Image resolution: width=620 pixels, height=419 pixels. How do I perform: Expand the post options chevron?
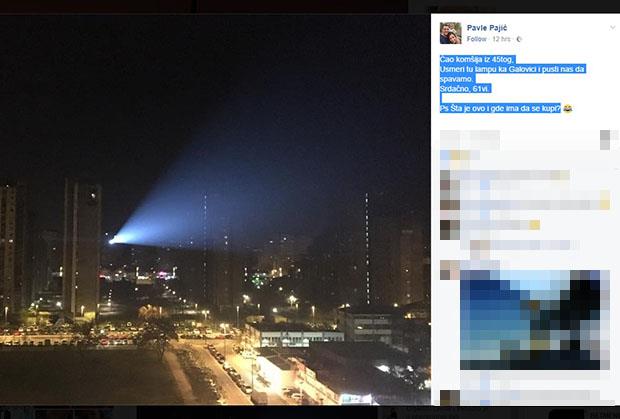click(x=612, y=28)
